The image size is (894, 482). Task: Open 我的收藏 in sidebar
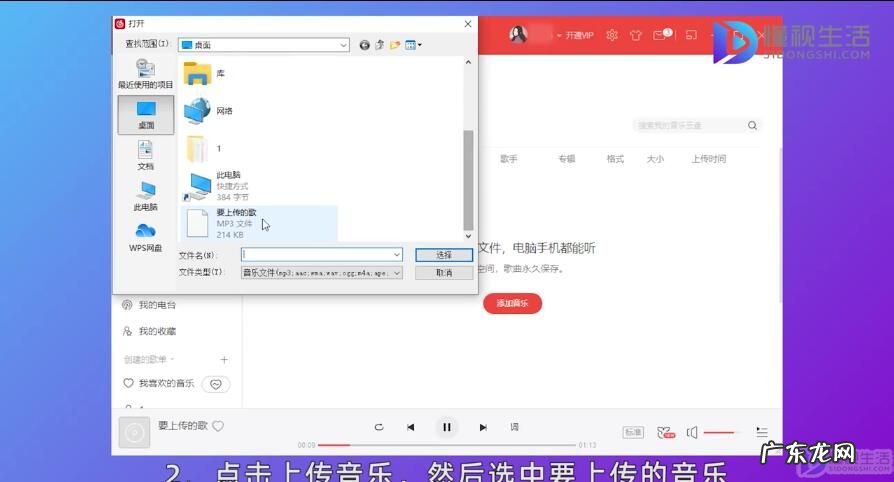(149, 331)
